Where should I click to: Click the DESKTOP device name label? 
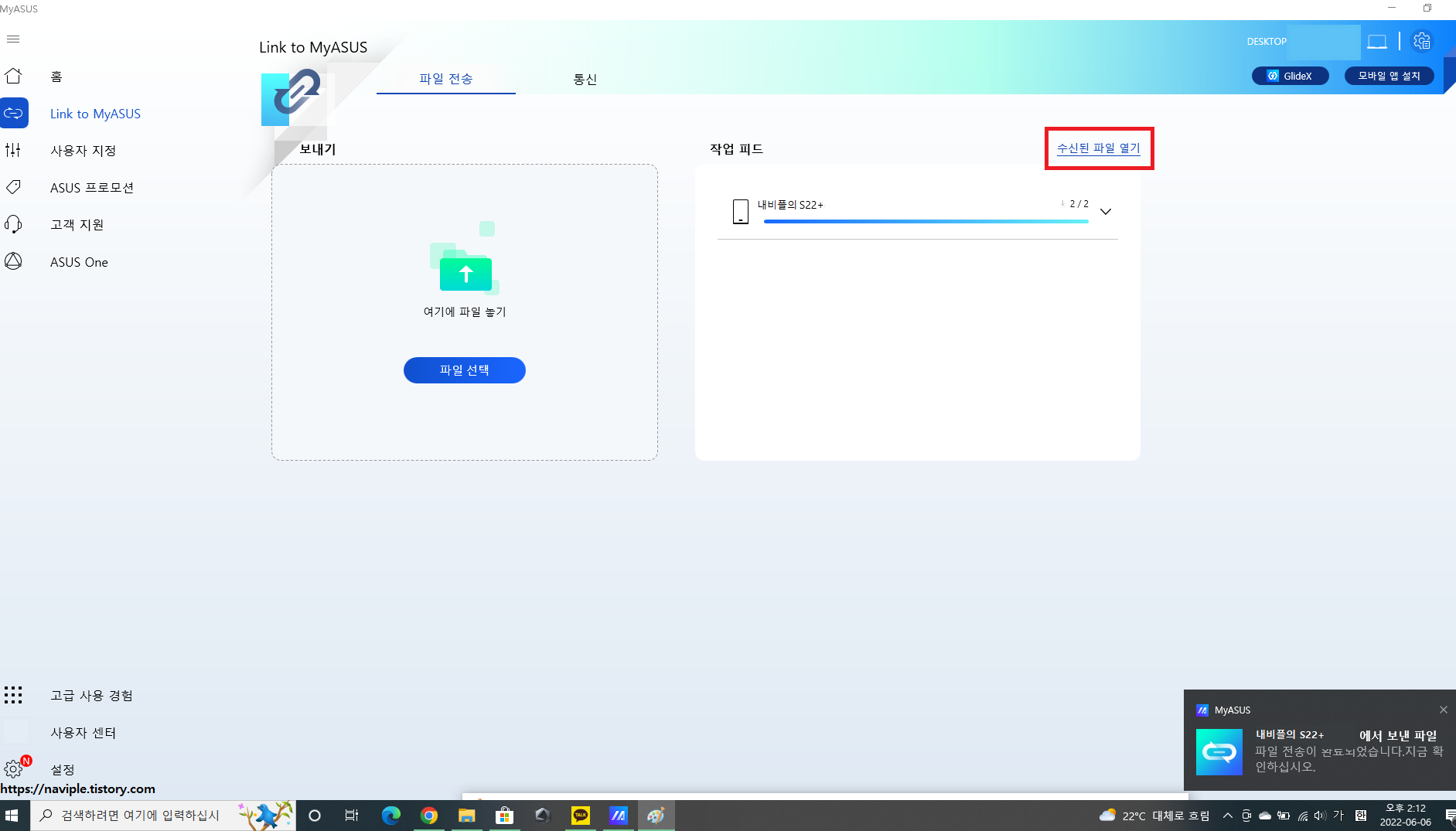1267,42
